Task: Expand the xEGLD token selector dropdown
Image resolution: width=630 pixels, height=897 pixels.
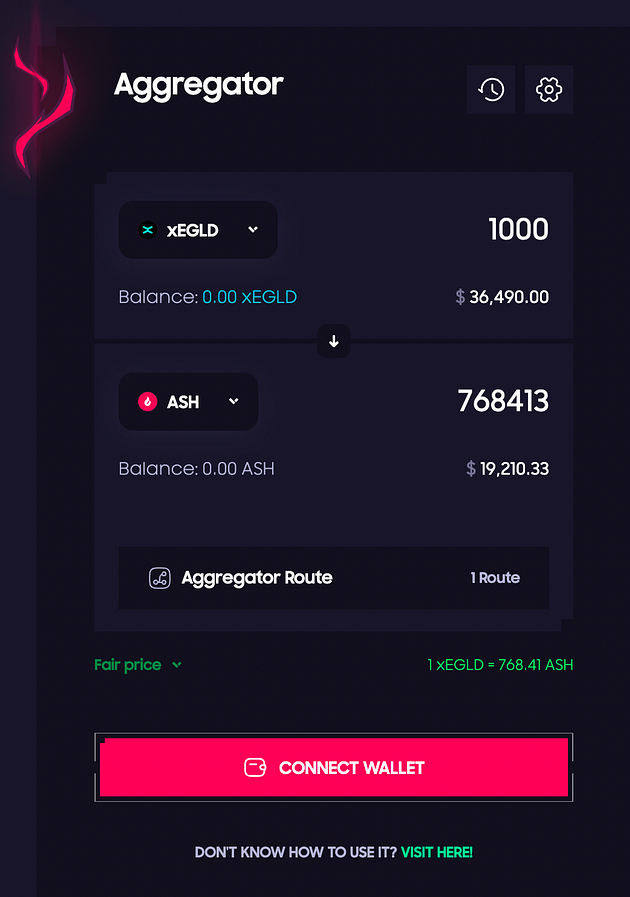Action: click(253, 230)
